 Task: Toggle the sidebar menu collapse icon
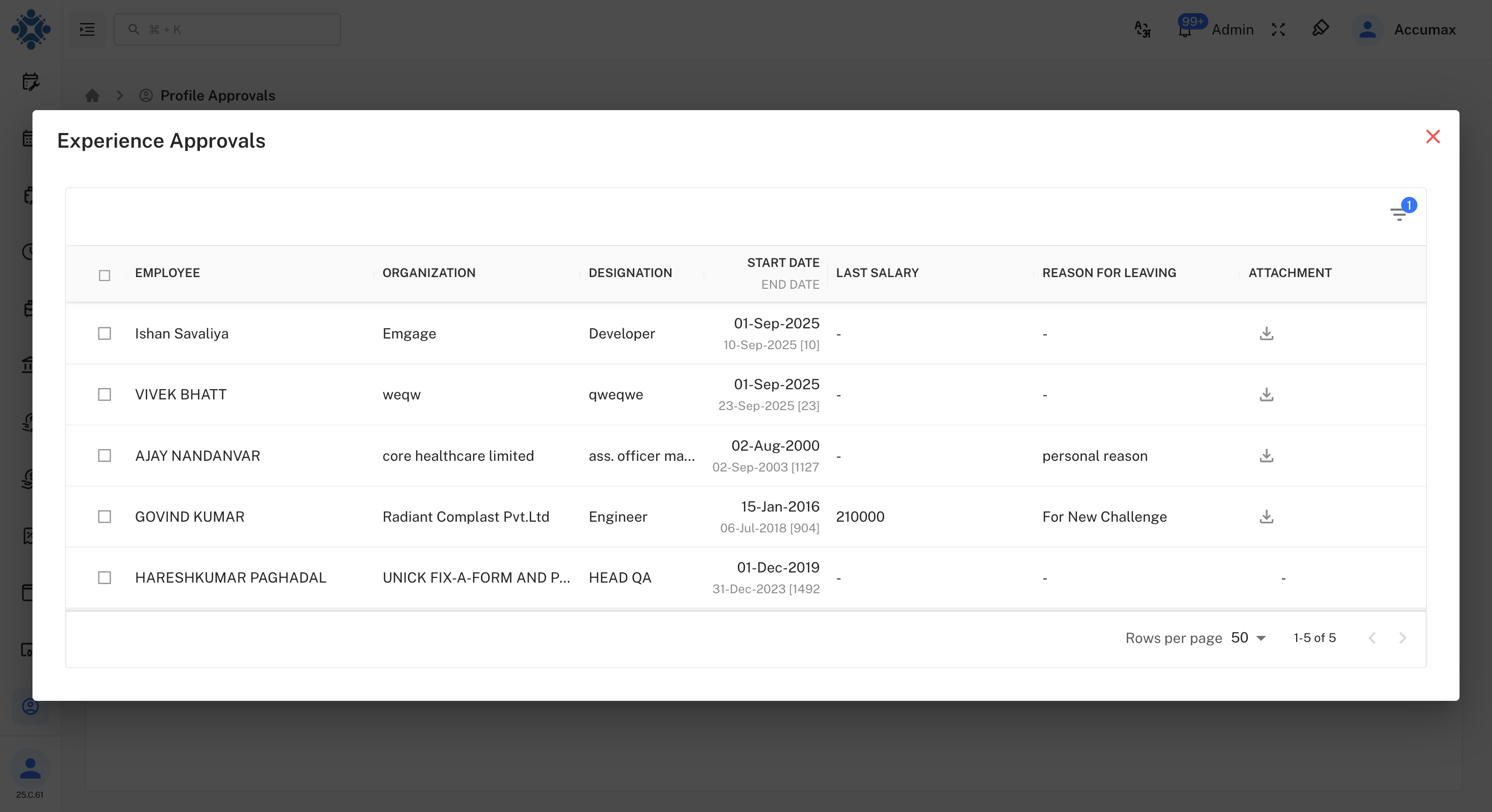[87, 29]
